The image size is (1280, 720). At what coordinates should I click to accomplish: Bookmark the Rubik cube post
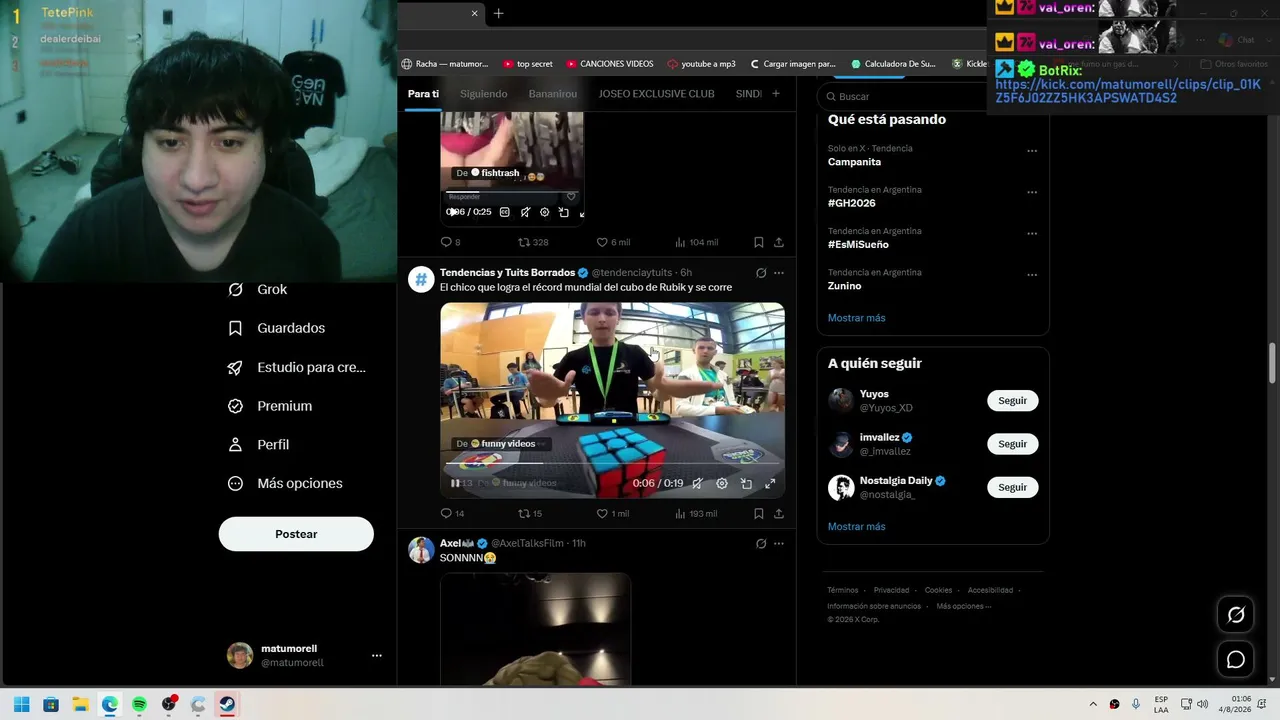759,514
